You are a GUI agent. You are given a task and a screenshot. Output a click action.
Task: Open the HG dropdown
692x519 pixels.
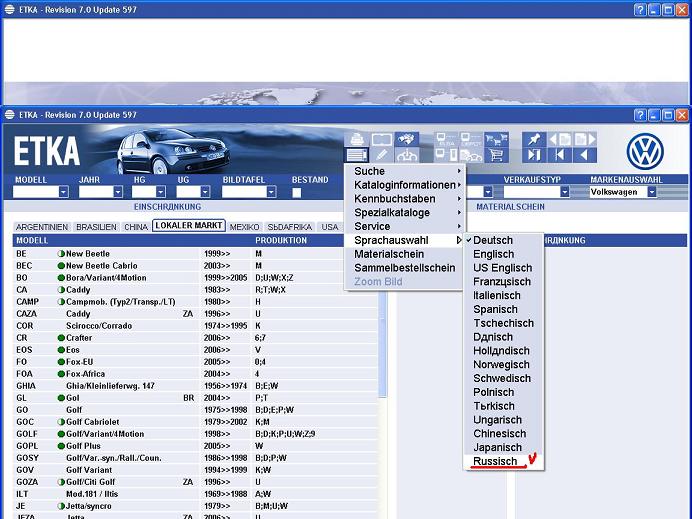(161, 192)
